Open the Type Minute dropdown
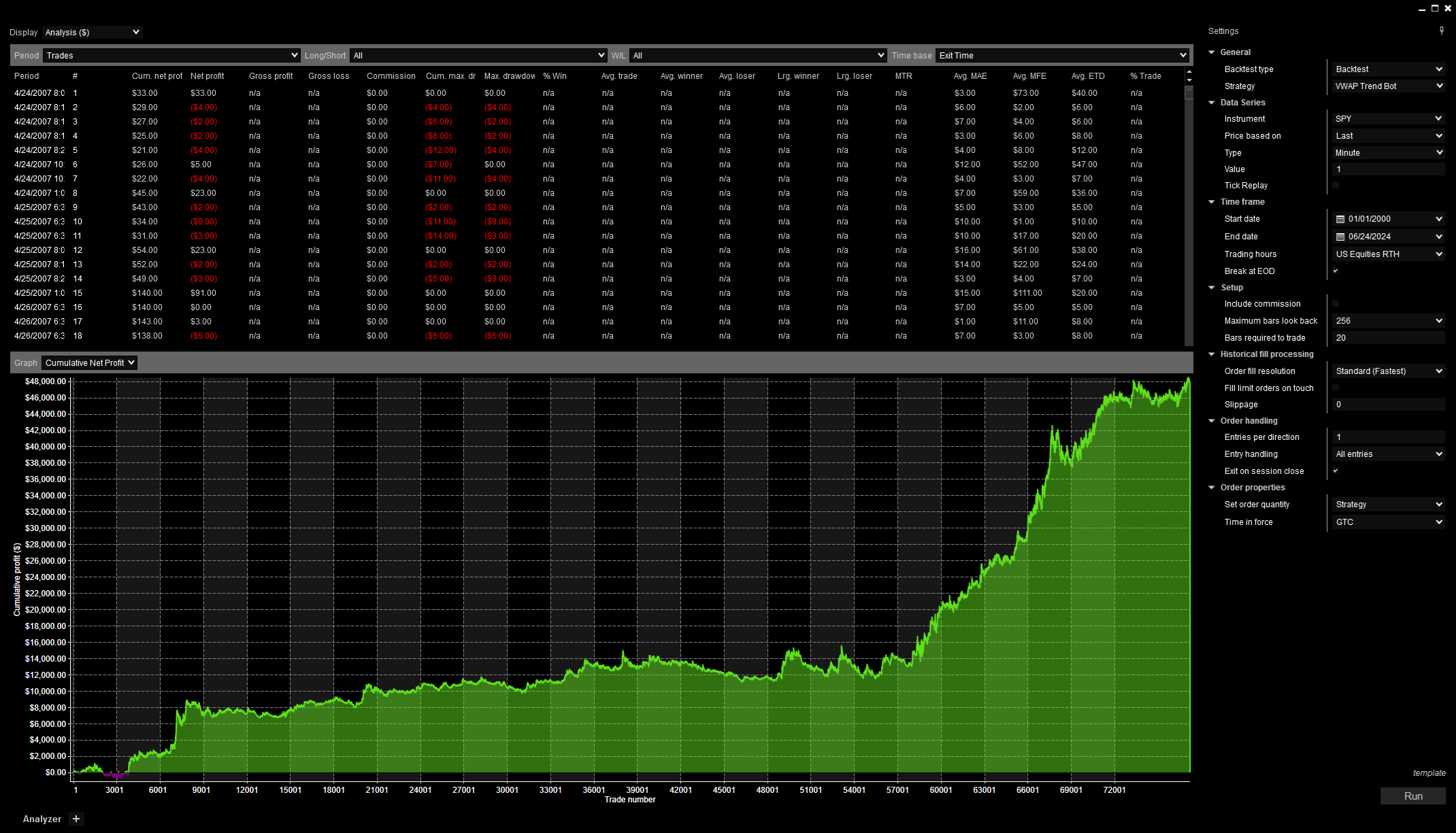This screenshot has height=833, width=1456. pyautogui.click(x=1388, y=152)
